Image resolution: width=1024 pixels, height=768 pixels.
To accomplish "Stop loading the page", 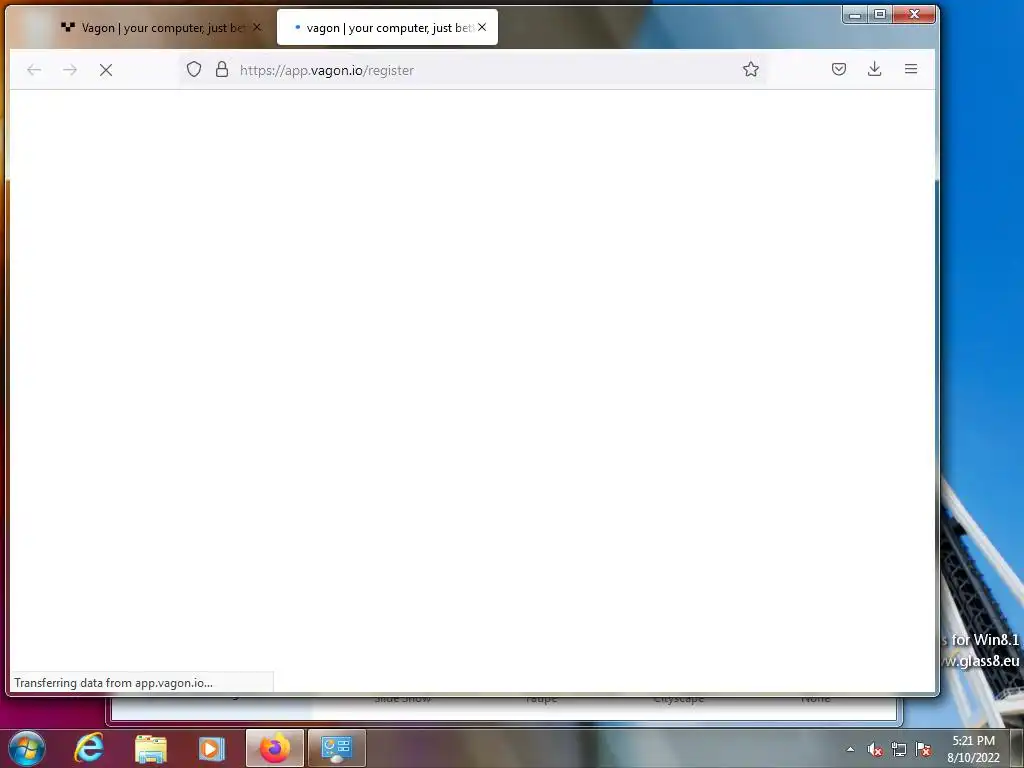I will coord(106,70).
